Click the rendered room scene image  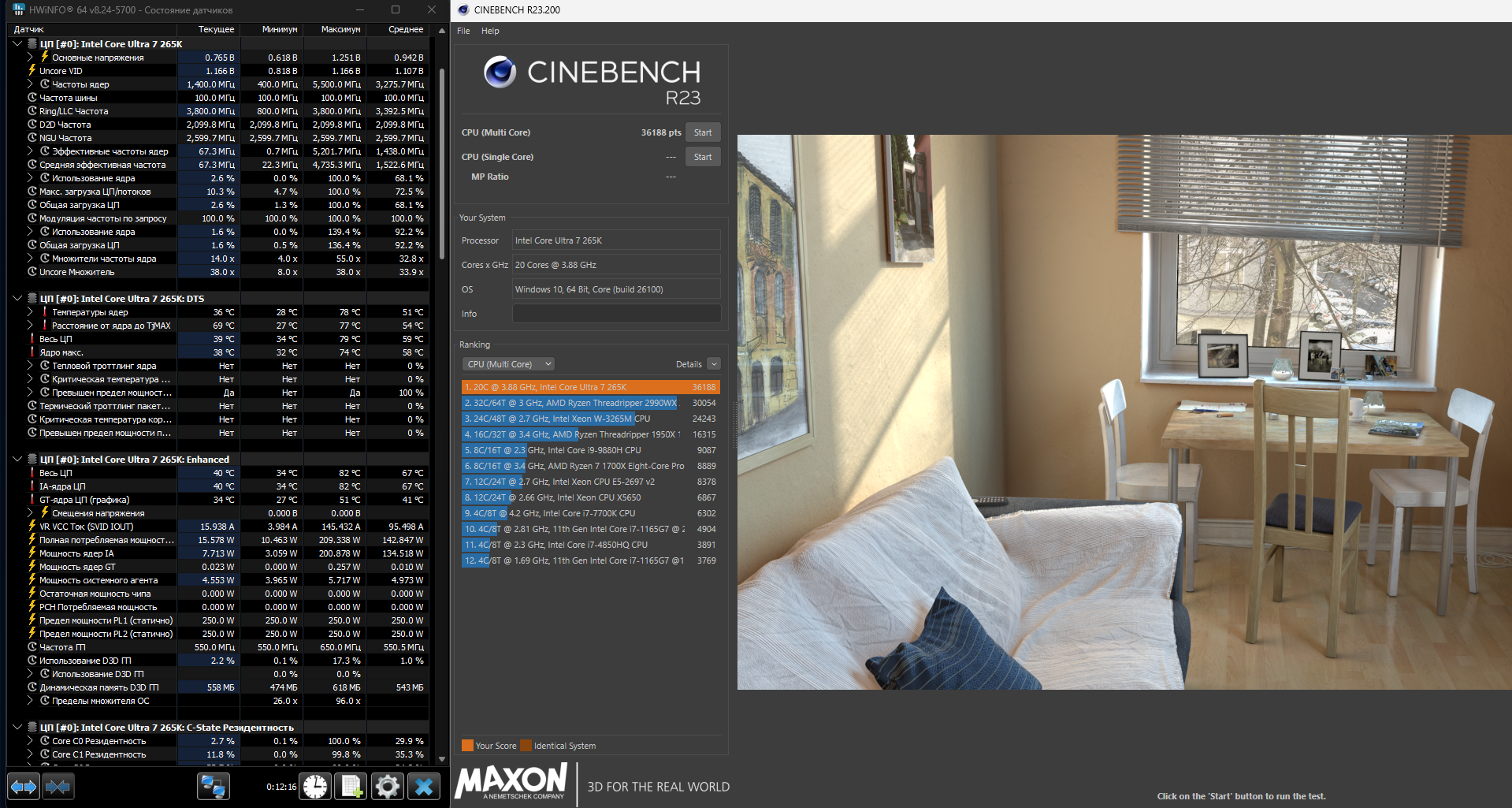click(x=1124, y=411)
